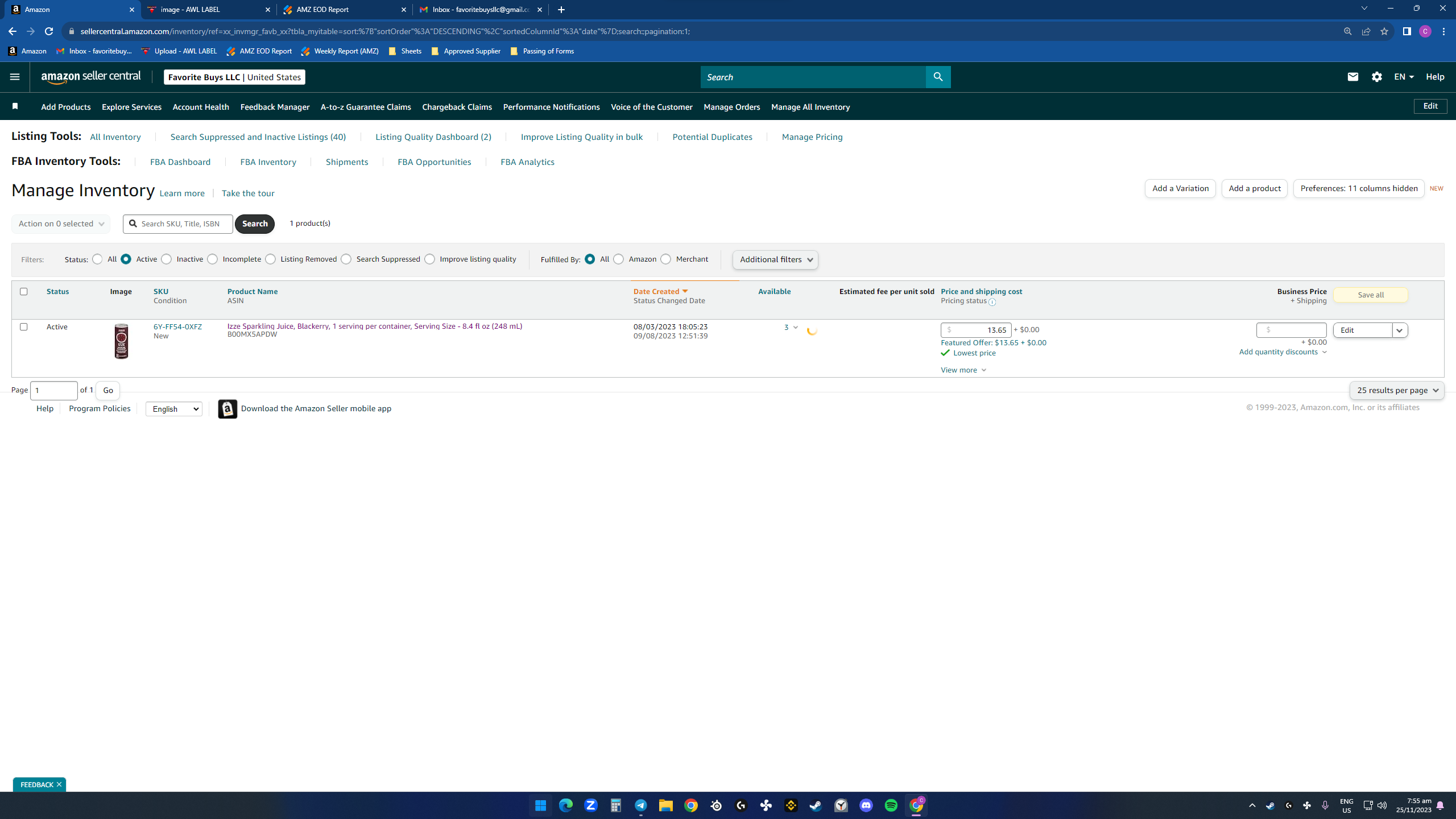Open Feedback Manager in navigation bar
Screen dimensions: 1456x819
point(275,107)
